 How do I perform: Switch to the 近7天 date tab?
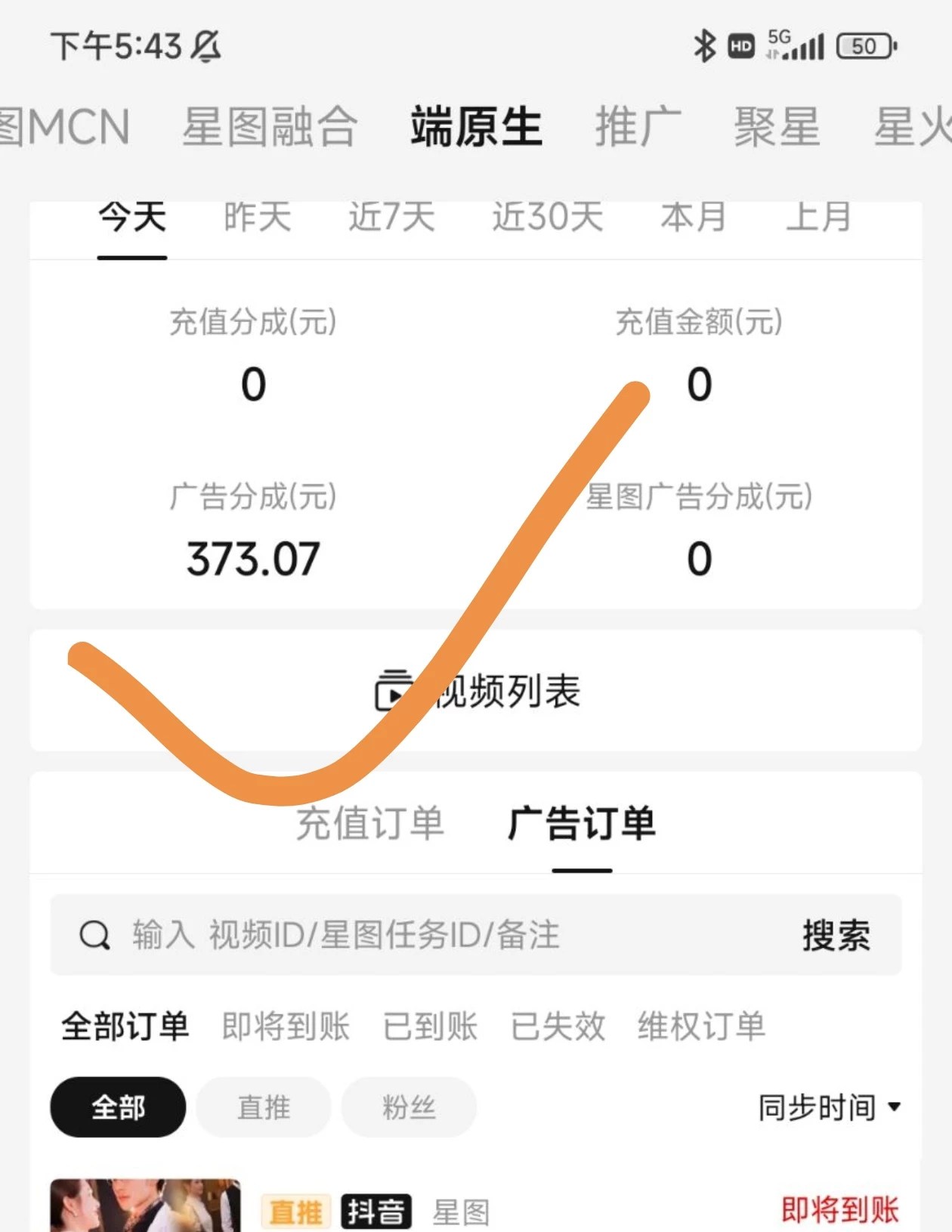pyautogui.click(x=391, y=218)
